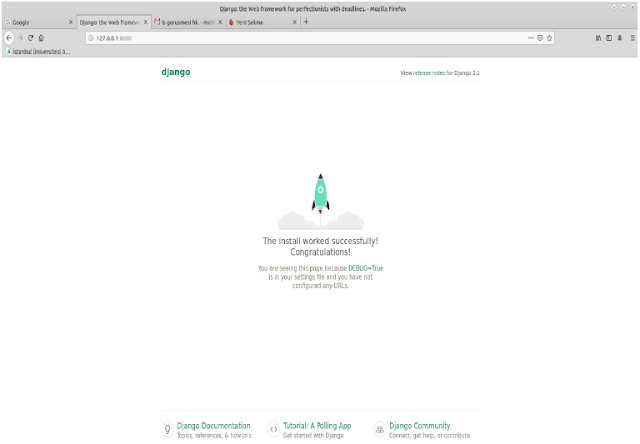Minimize the Firefox window

pyautogui.click(x=614, y=7)
